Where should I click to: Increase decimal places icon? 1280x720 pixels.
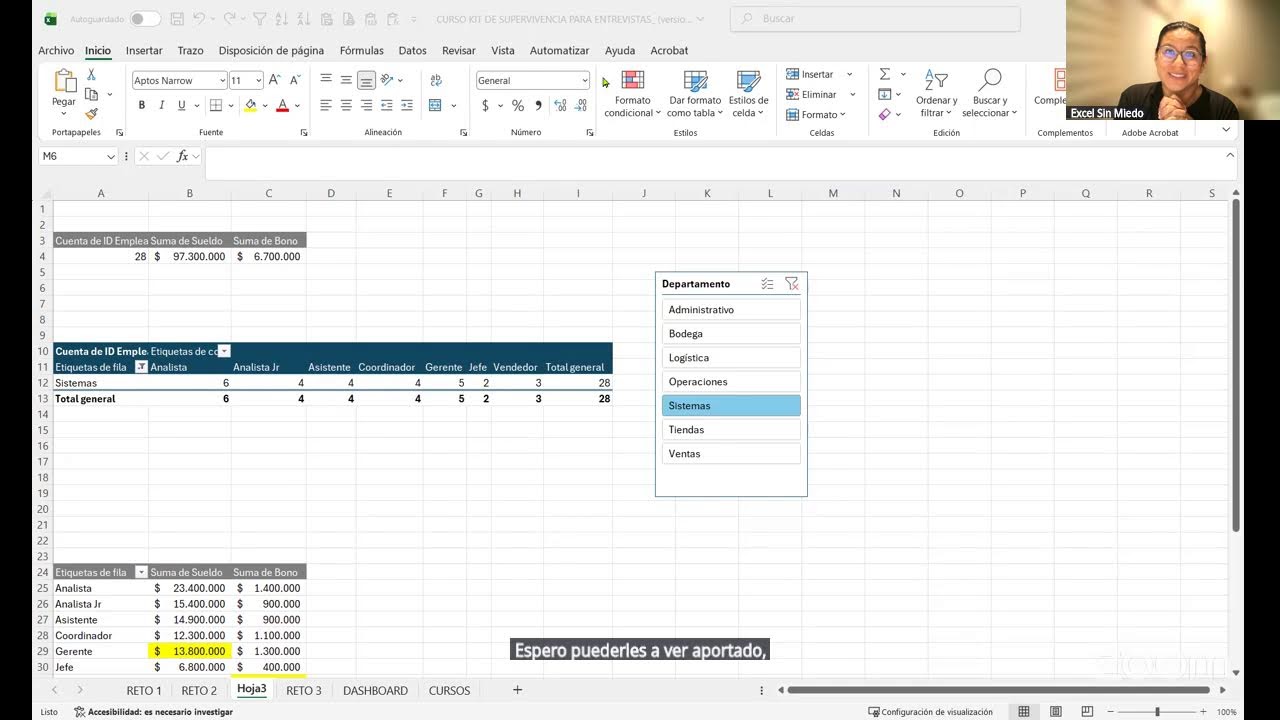560,105
